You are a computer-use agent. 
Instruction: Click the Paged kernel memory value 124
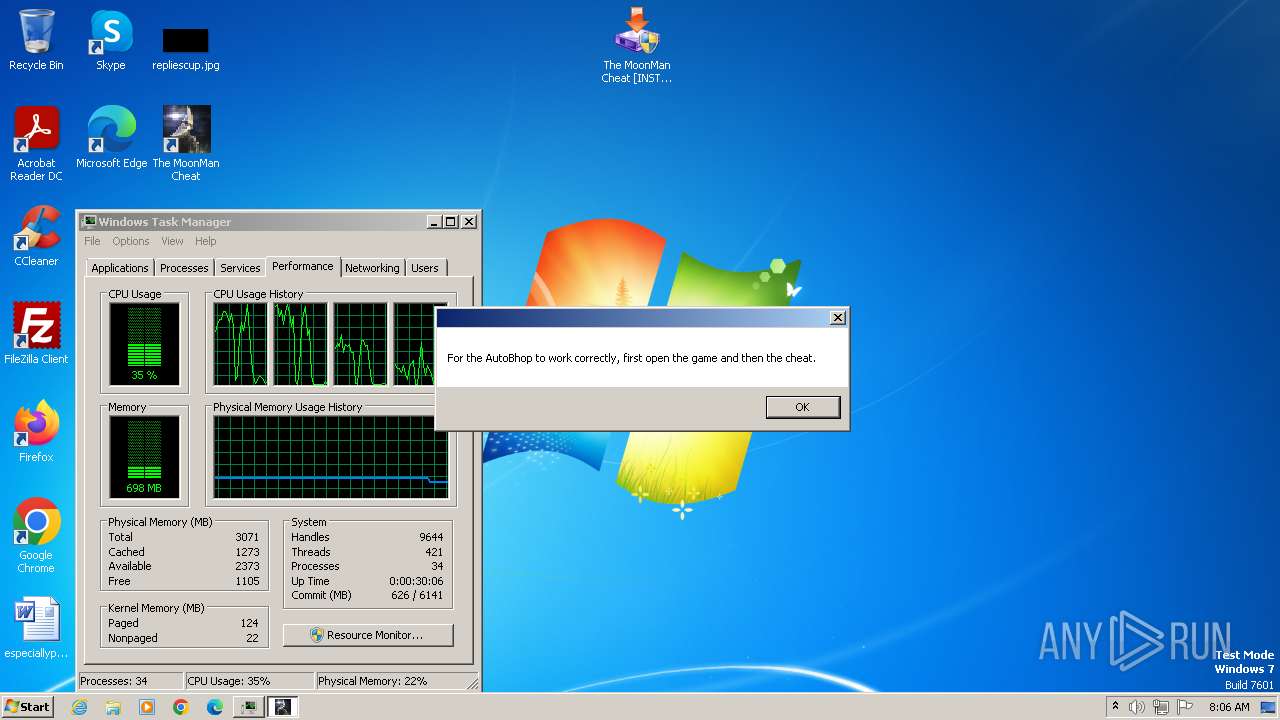point(249,623)
